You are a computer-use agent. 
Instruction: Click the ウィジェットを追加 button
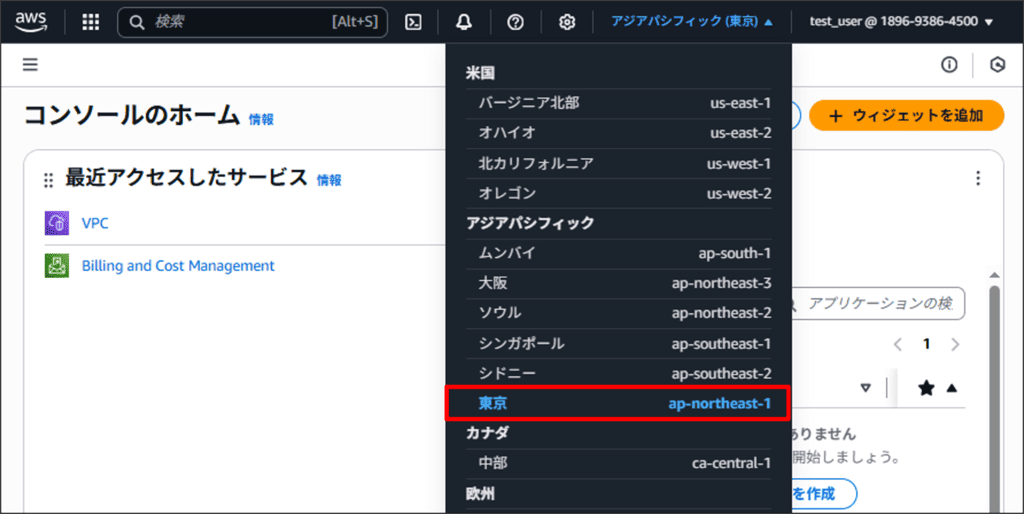[906, 116]
